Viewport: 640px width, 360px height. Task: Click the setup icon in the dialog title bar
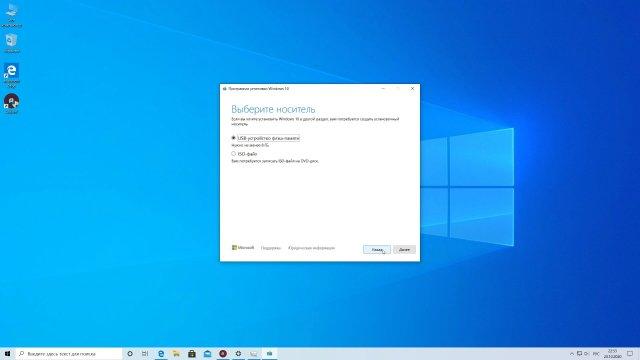(224, 89)
